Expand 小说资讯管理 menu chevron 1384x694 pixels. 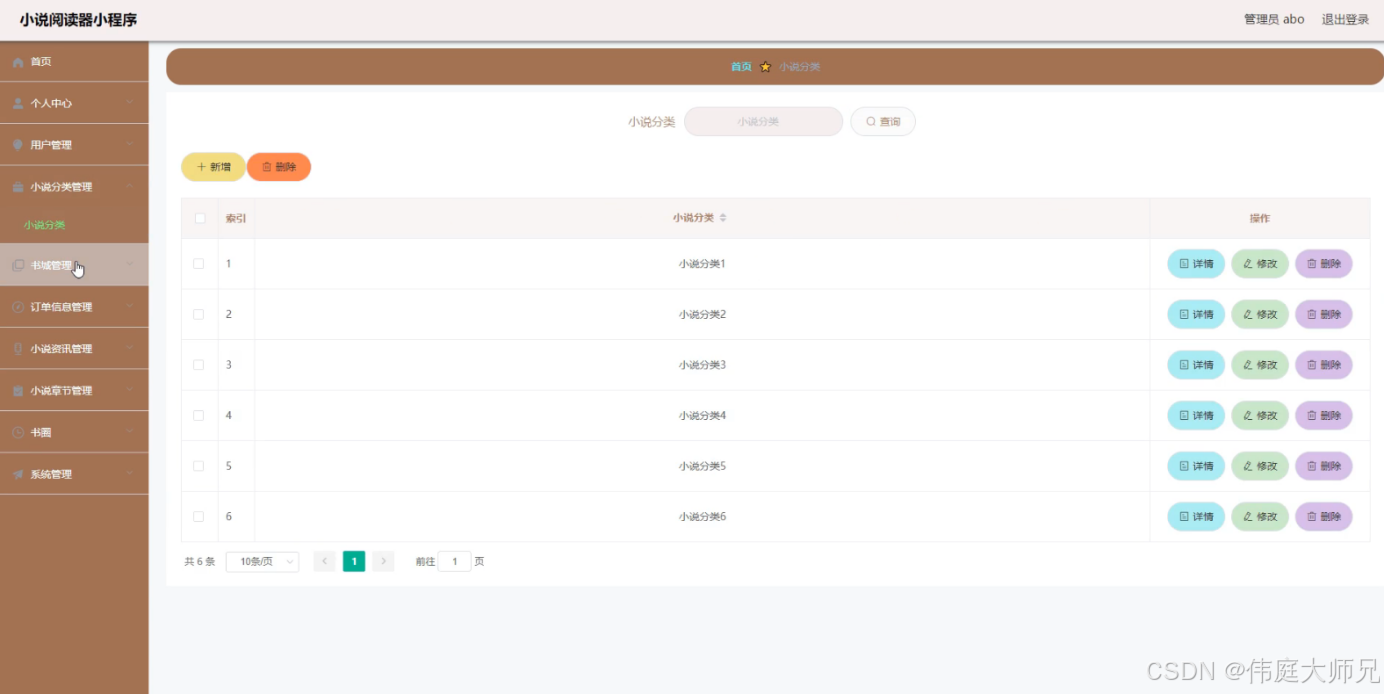[130, 349]
